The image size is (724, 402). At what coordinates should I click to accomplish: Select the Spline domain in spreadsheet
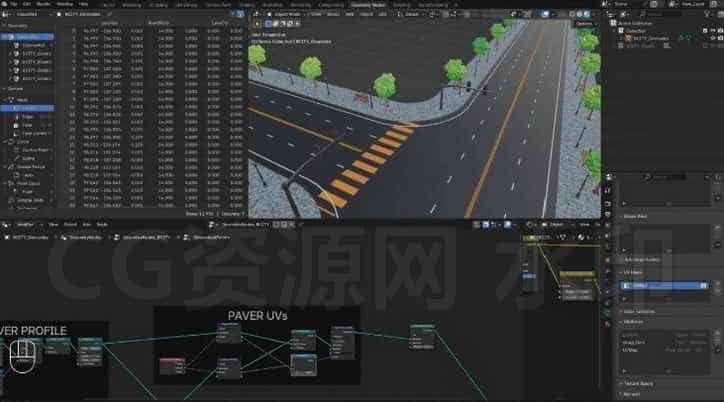click(x=28, y=158)
